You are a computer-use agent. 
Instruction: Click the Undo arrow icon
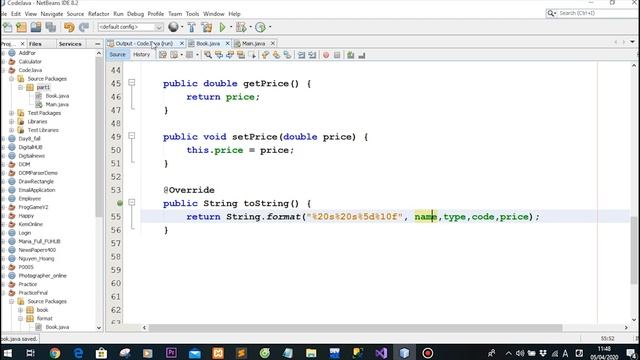pos(69,27)
